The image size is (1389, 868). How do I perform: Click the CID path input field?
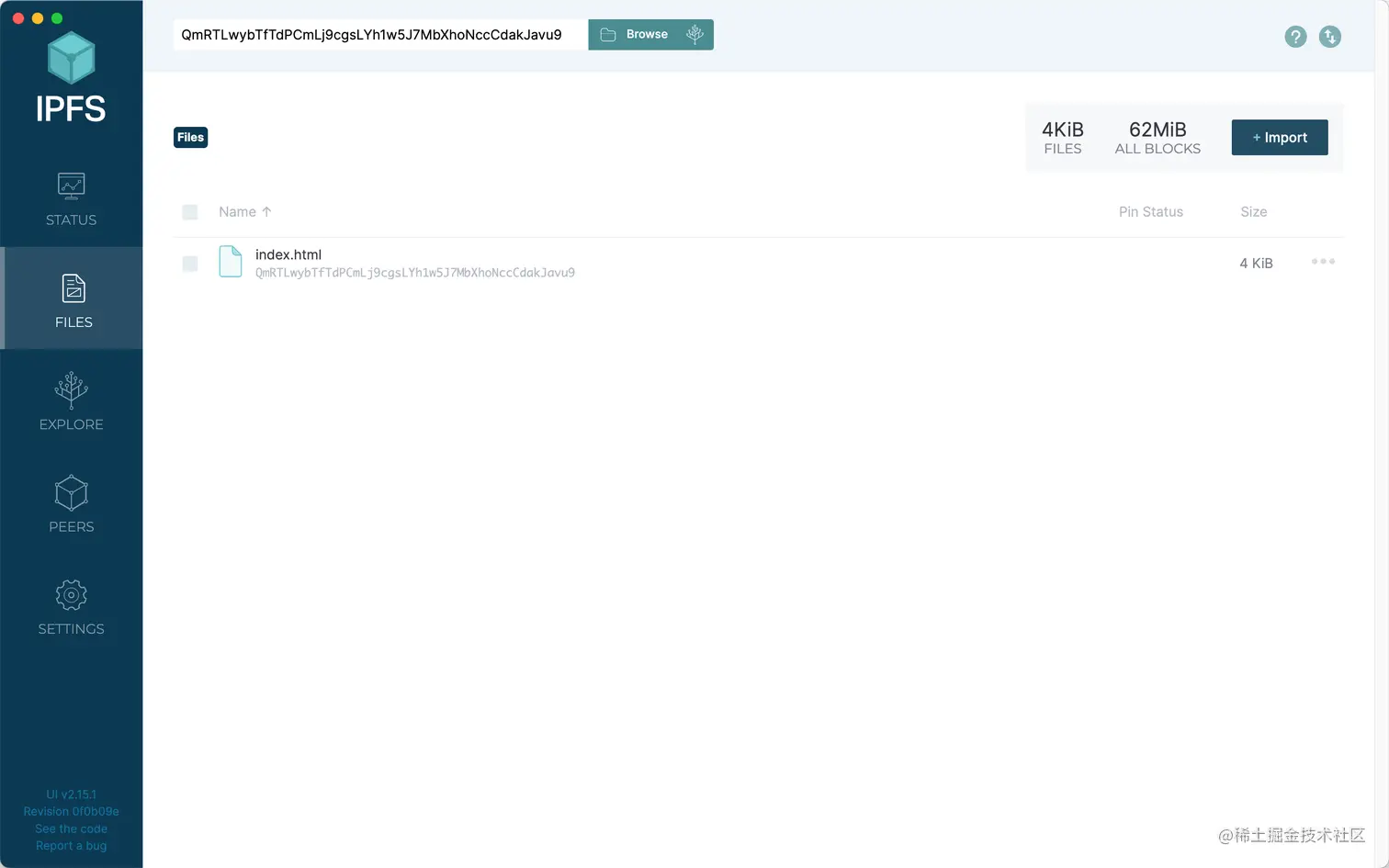[380, 35]
